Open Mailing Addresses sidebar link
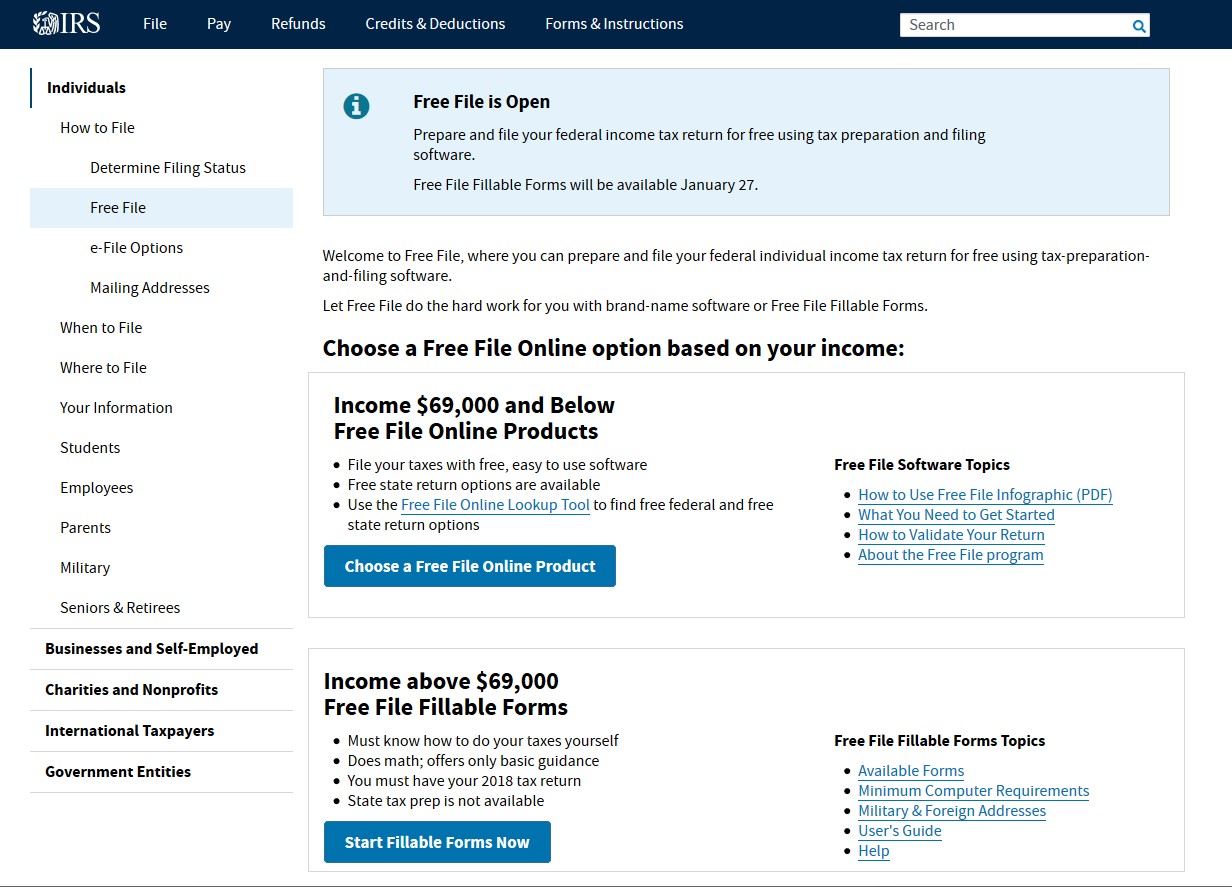1232x887 pixels. 150,288
